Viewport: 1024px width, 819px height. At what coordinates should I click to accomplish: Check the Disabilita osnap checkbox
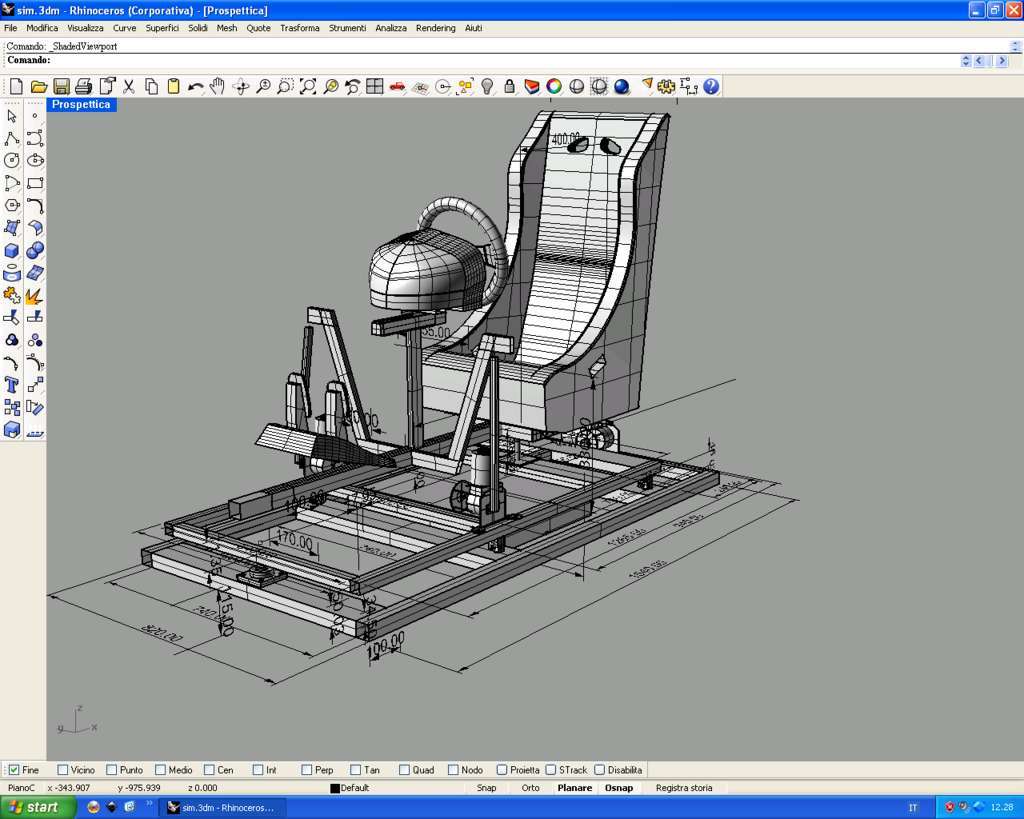click(x=600, y=770)
